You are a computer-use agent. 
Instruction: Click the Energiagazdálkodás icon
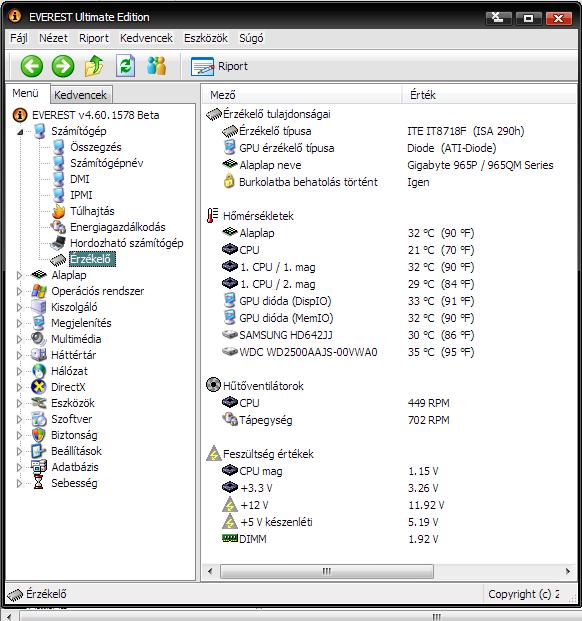tap(59, 227)
